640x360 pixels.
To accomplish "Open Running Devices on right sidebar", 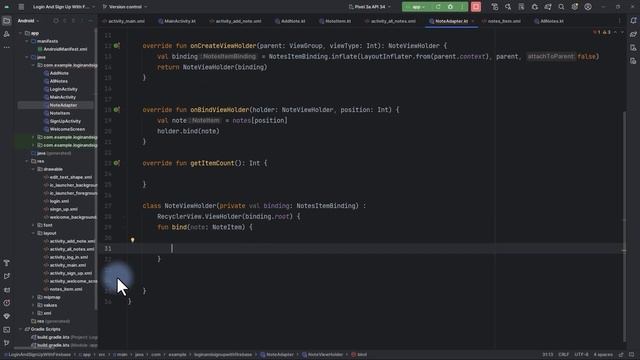I will pos(633,61).
